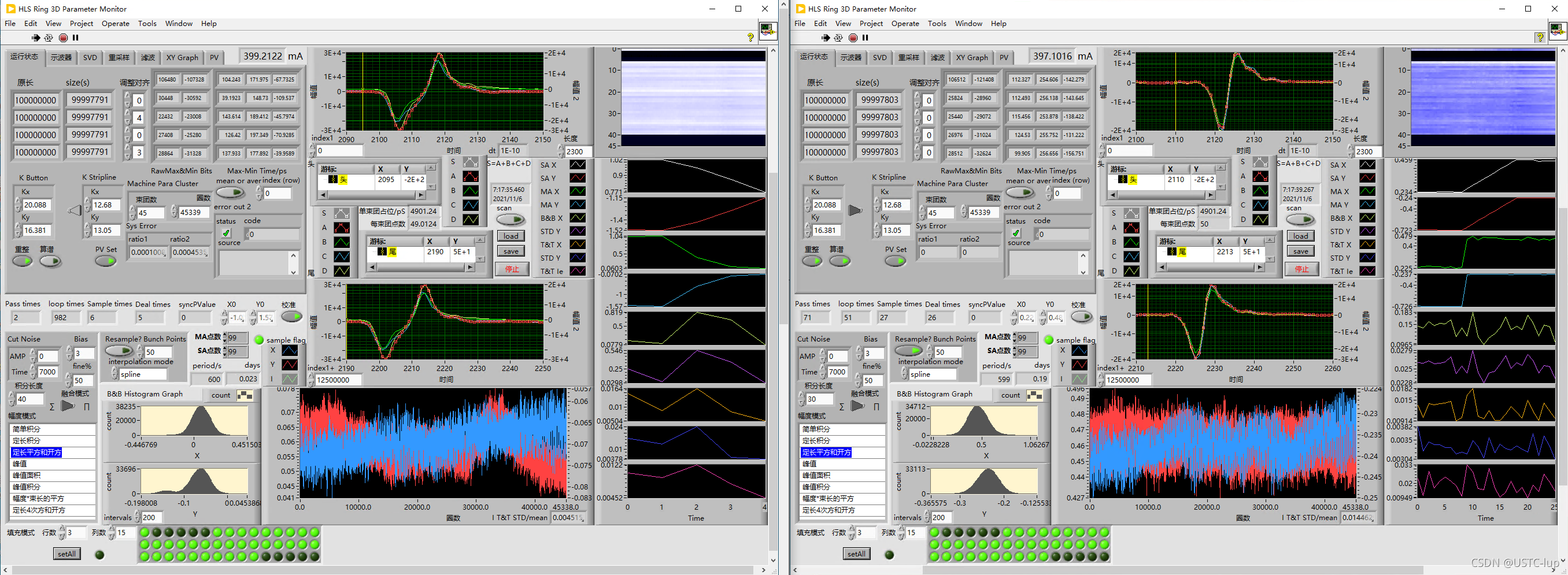Flip the K Button/K Stripline selector, left window
Viewport: 1568px width, 575px height.
75,210
